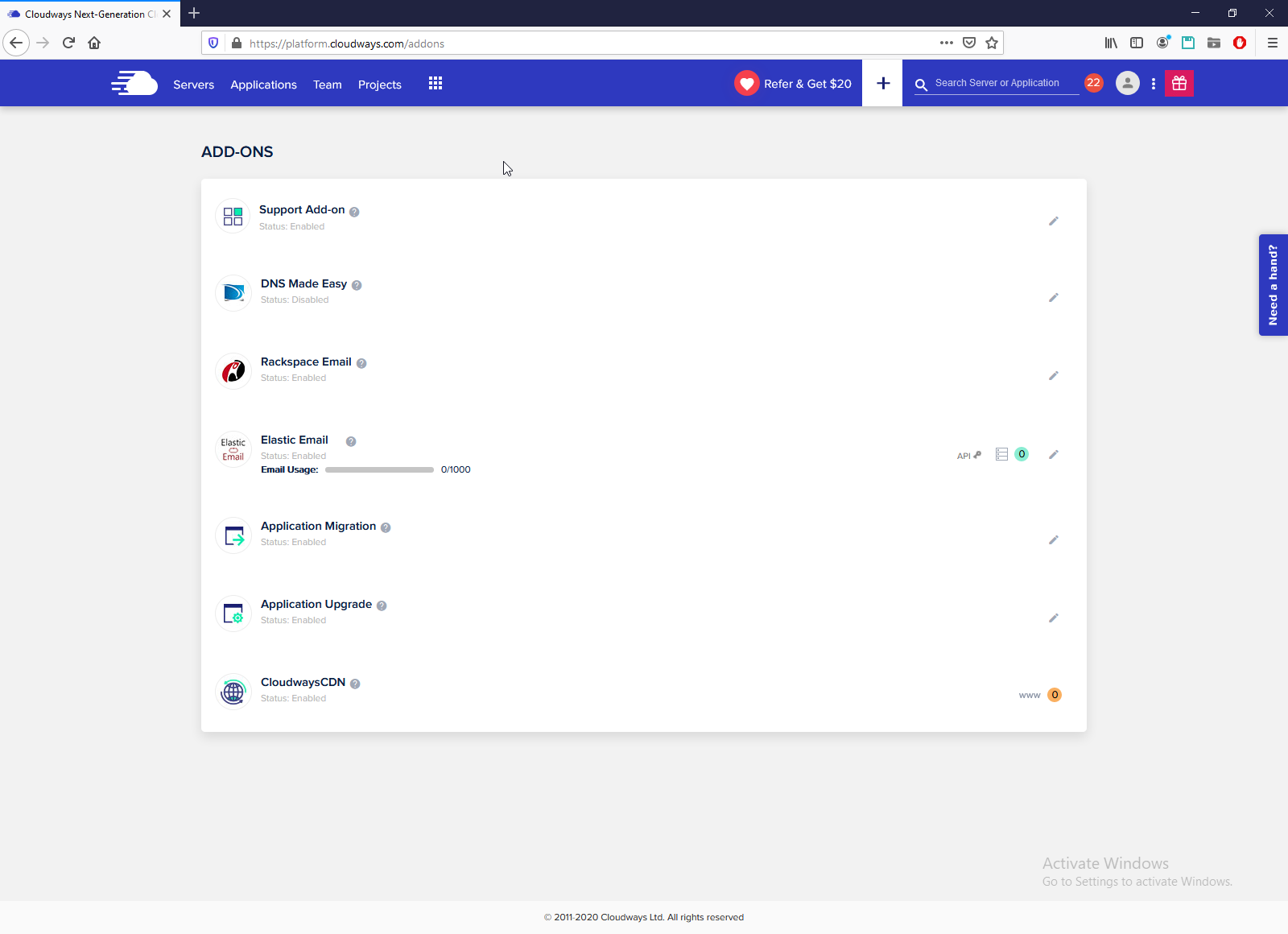Reload the current page

coord(68,43)
